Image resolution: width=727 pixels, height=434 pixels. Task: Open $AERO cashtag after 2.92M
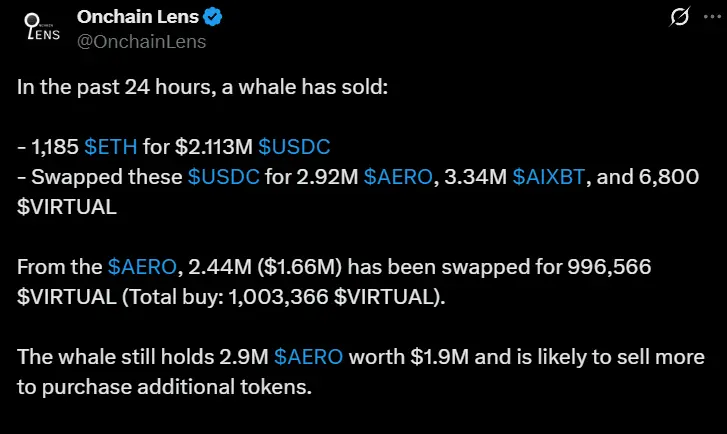[x=398, y=177]
